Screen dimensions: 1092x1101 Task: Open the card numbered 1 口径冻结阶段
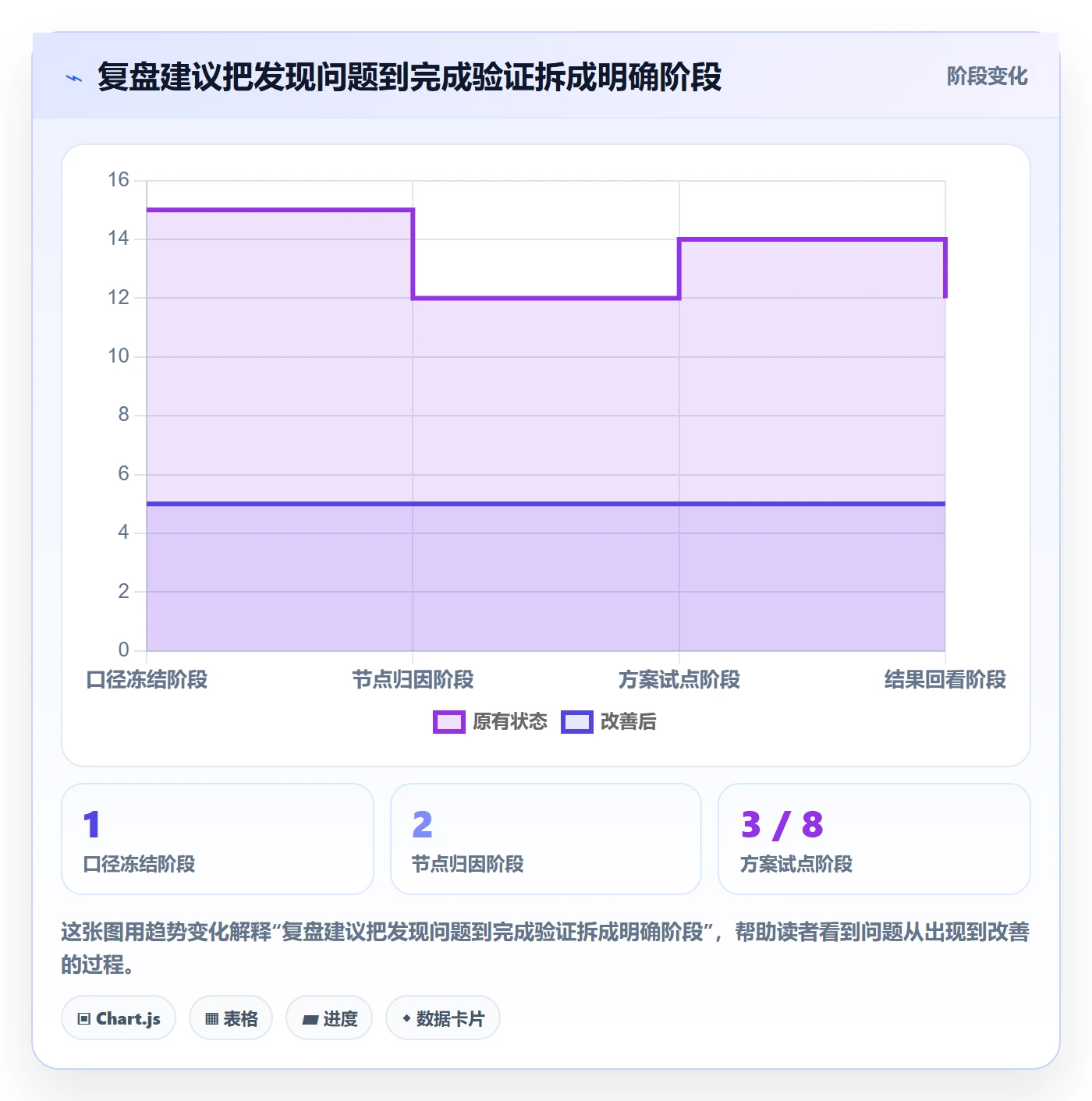pos(218,839)
